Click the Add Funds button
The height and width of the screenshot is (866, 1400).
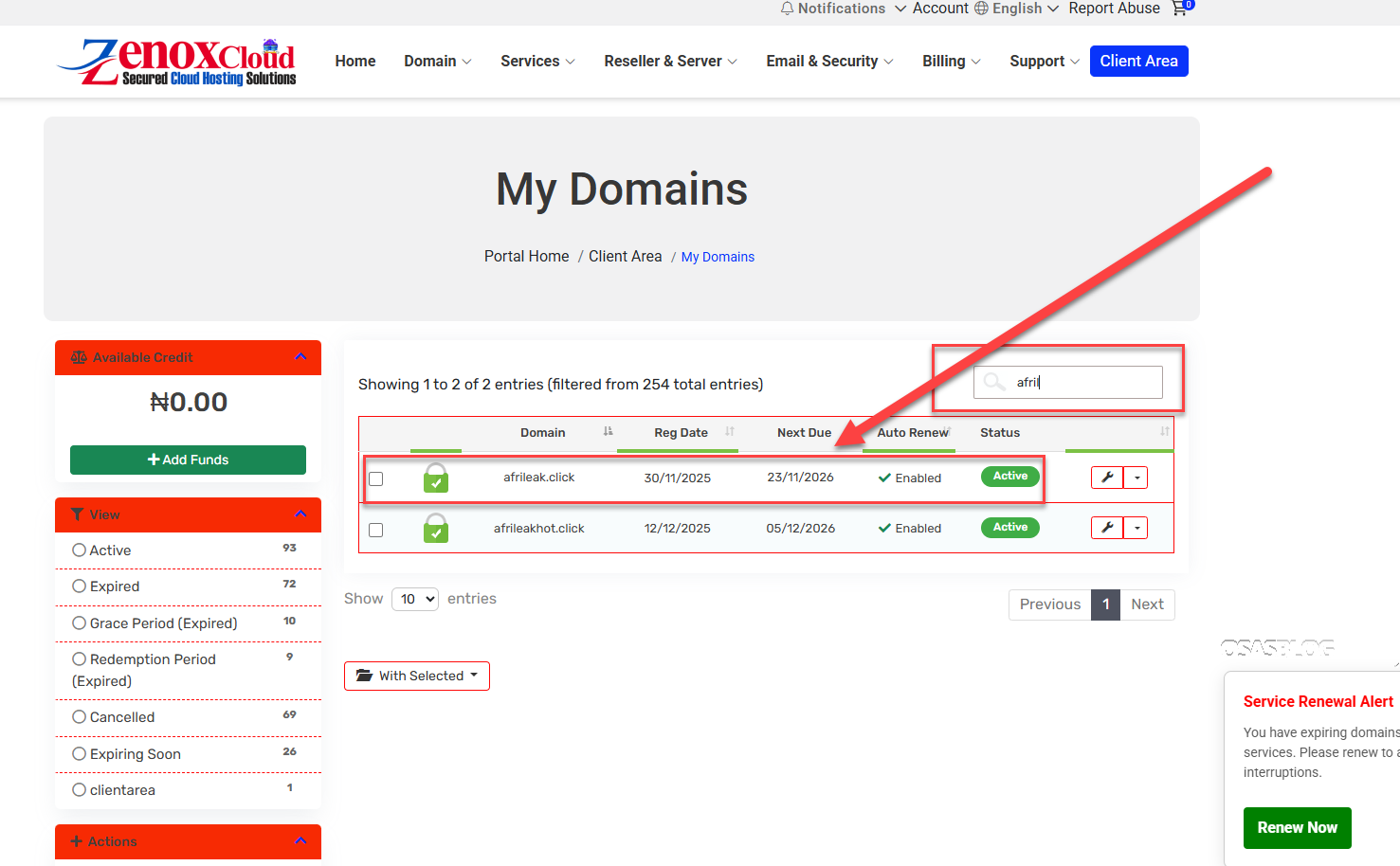point(188,460)
